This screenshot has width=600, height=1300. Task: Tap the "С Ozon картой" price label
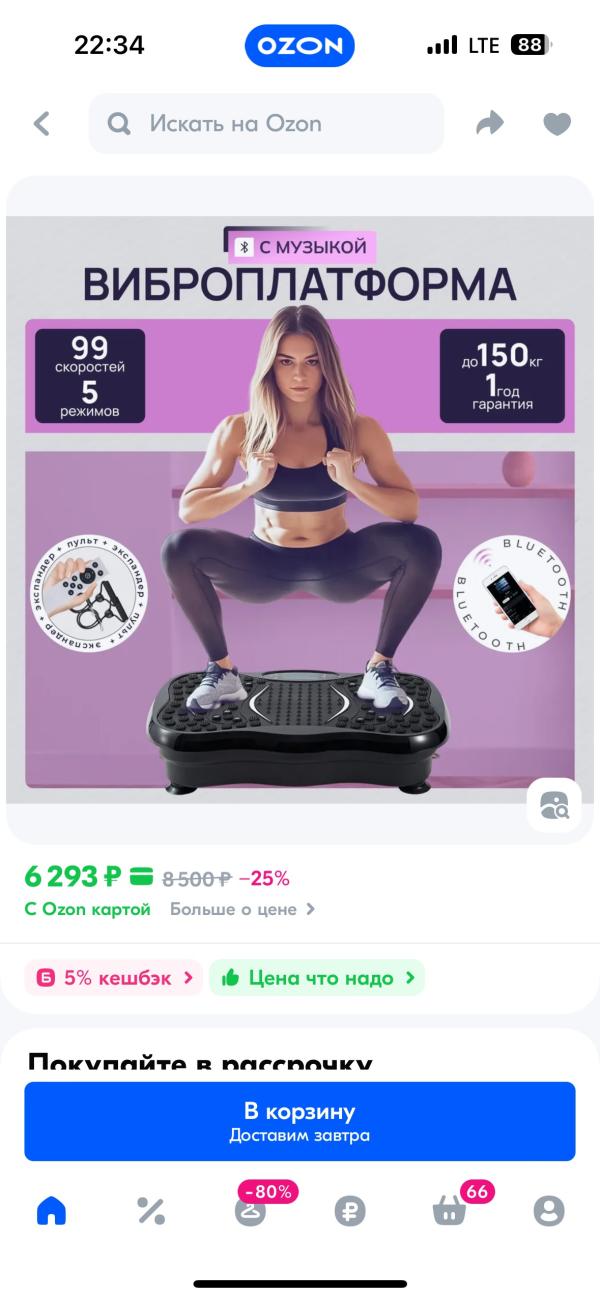88,909
